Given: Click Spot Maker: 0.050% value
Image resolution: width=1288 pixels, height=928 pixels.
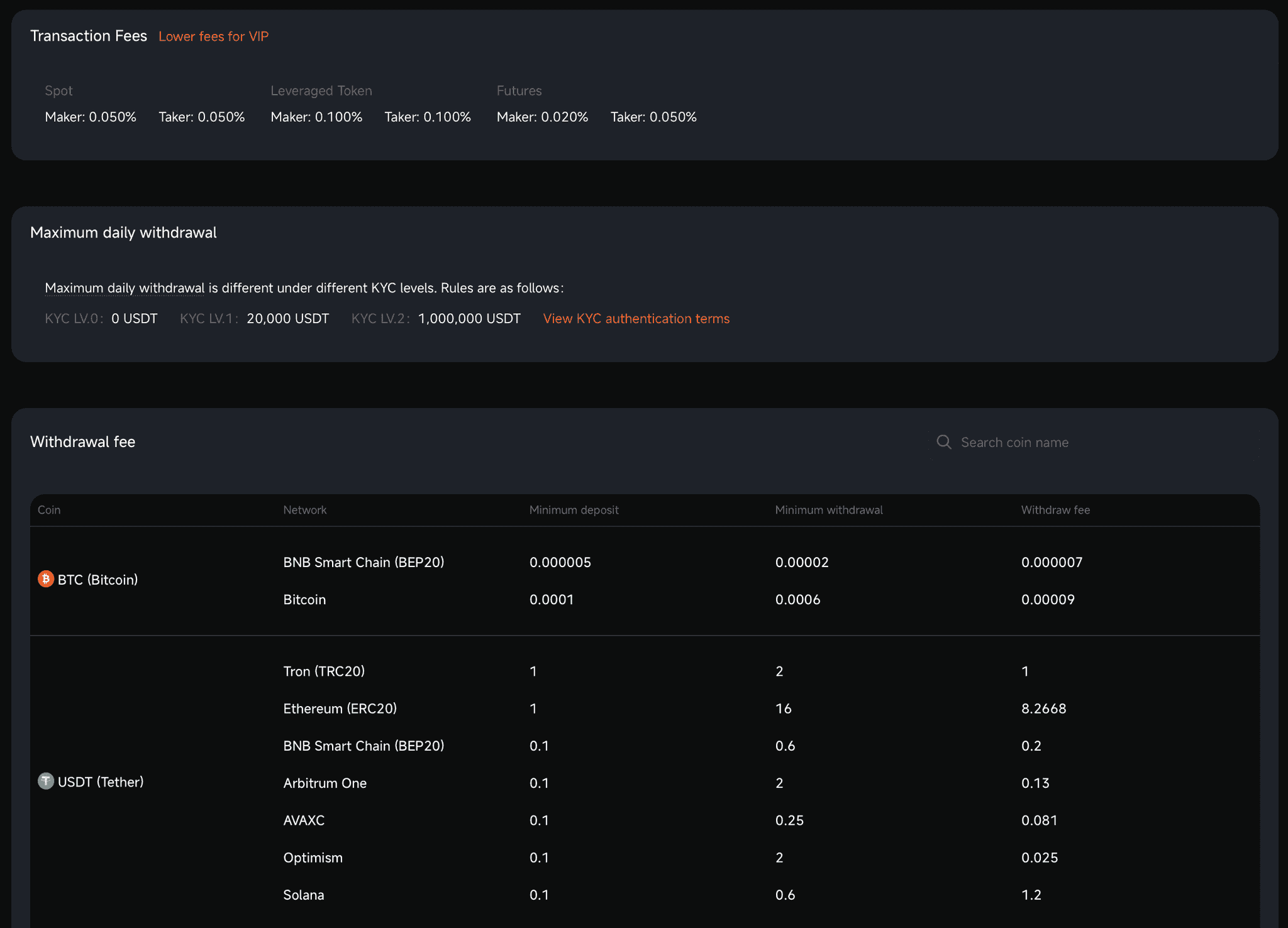Looking at the screenshot, I should point(91,117).
